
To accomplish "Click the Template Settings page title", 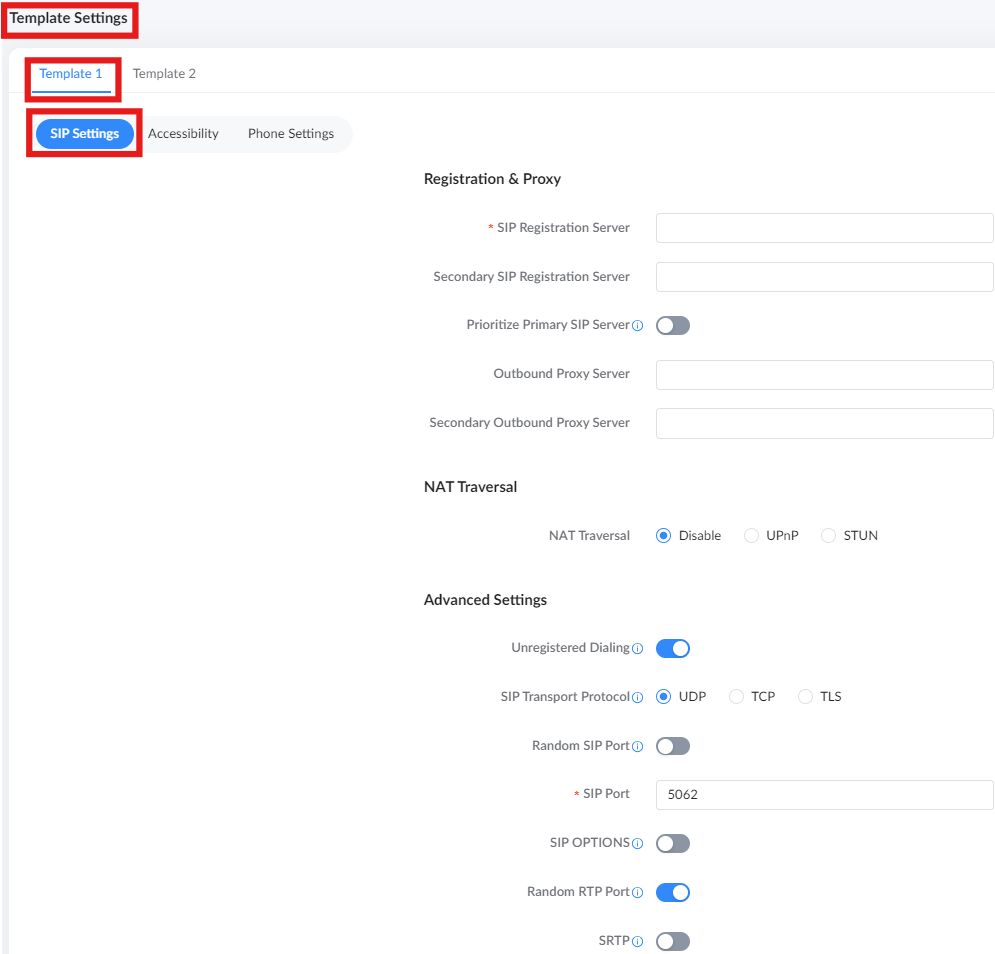I will [69, 18].
